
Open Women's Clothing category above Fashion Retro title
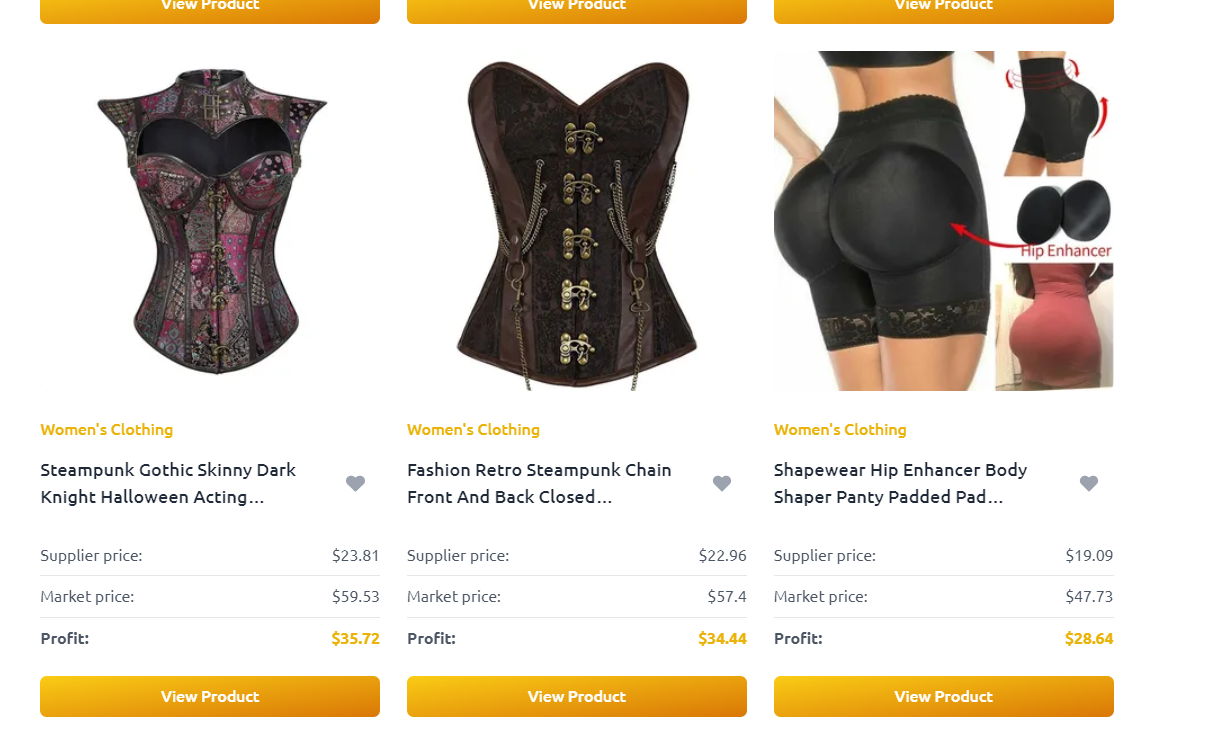pos(473,429)
